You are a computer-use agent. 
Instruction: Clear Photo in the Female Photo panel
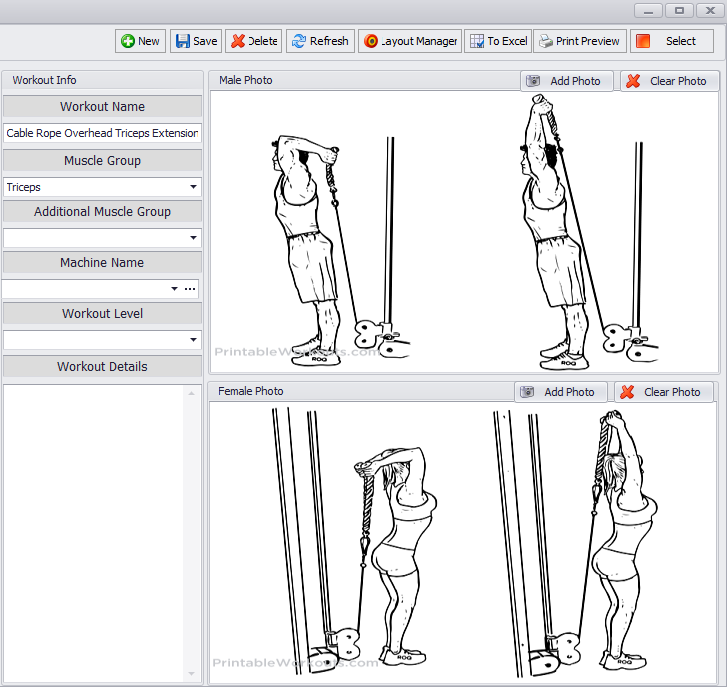coord(661,392)
